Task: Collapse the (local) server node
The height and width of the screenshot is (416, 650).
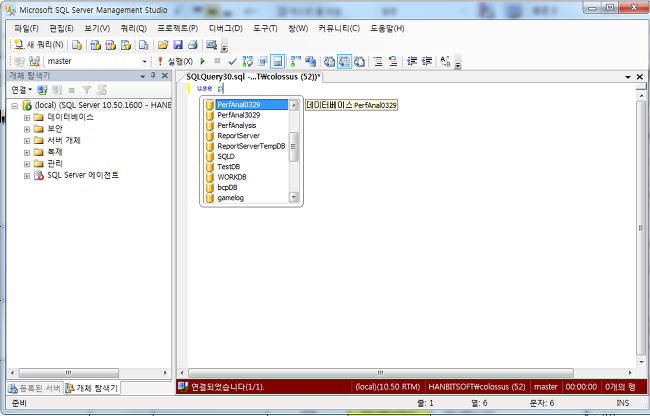Action: tap(15, 106)
